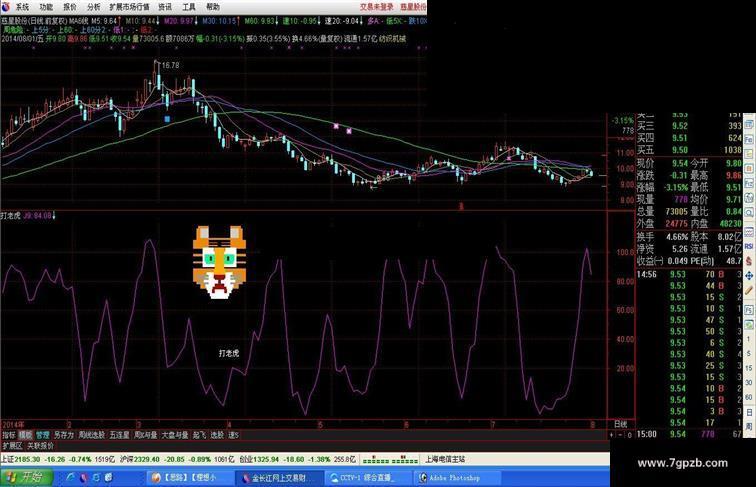This screenshot has height=487, width=756.
Task: Click the plus zoom button below chart
Action: coord(612,435)
